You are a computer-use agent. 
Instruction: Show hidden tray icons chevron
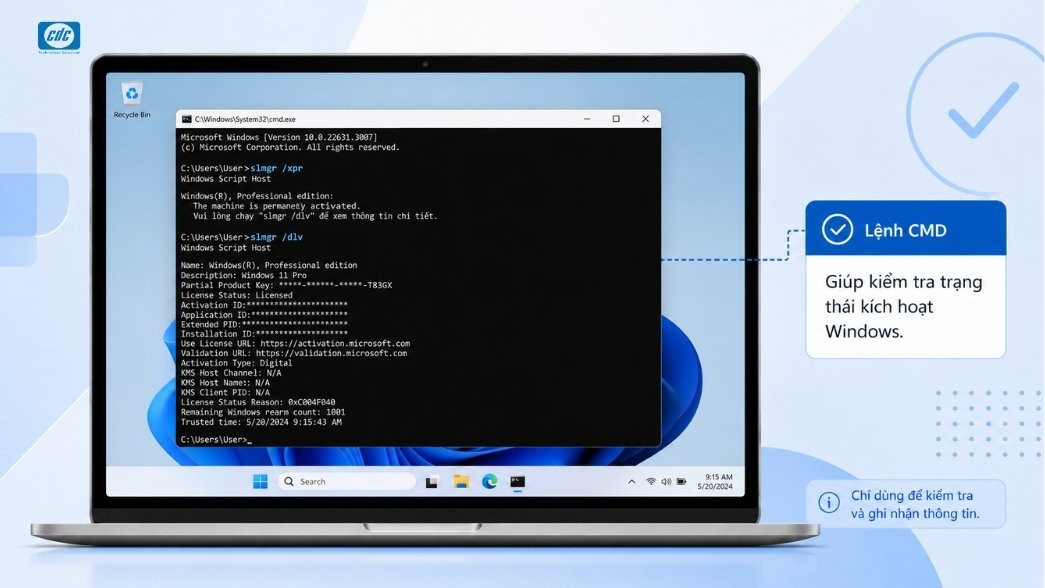click(632, 481)
